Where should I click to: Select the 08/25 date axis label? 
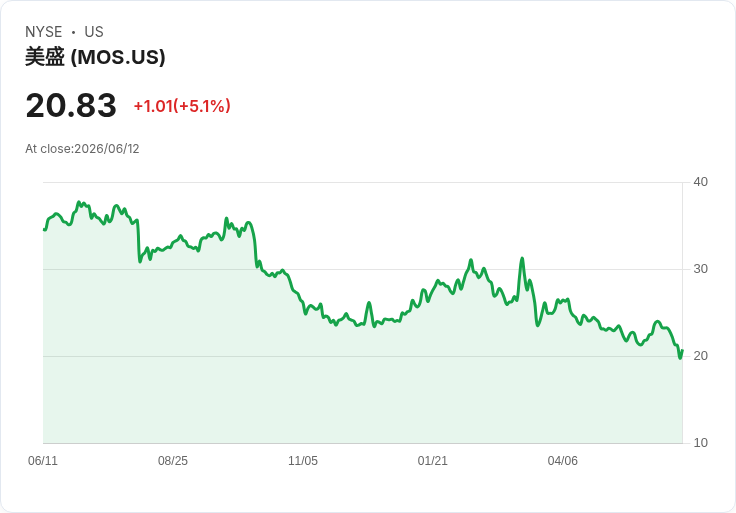coord(173,460)
